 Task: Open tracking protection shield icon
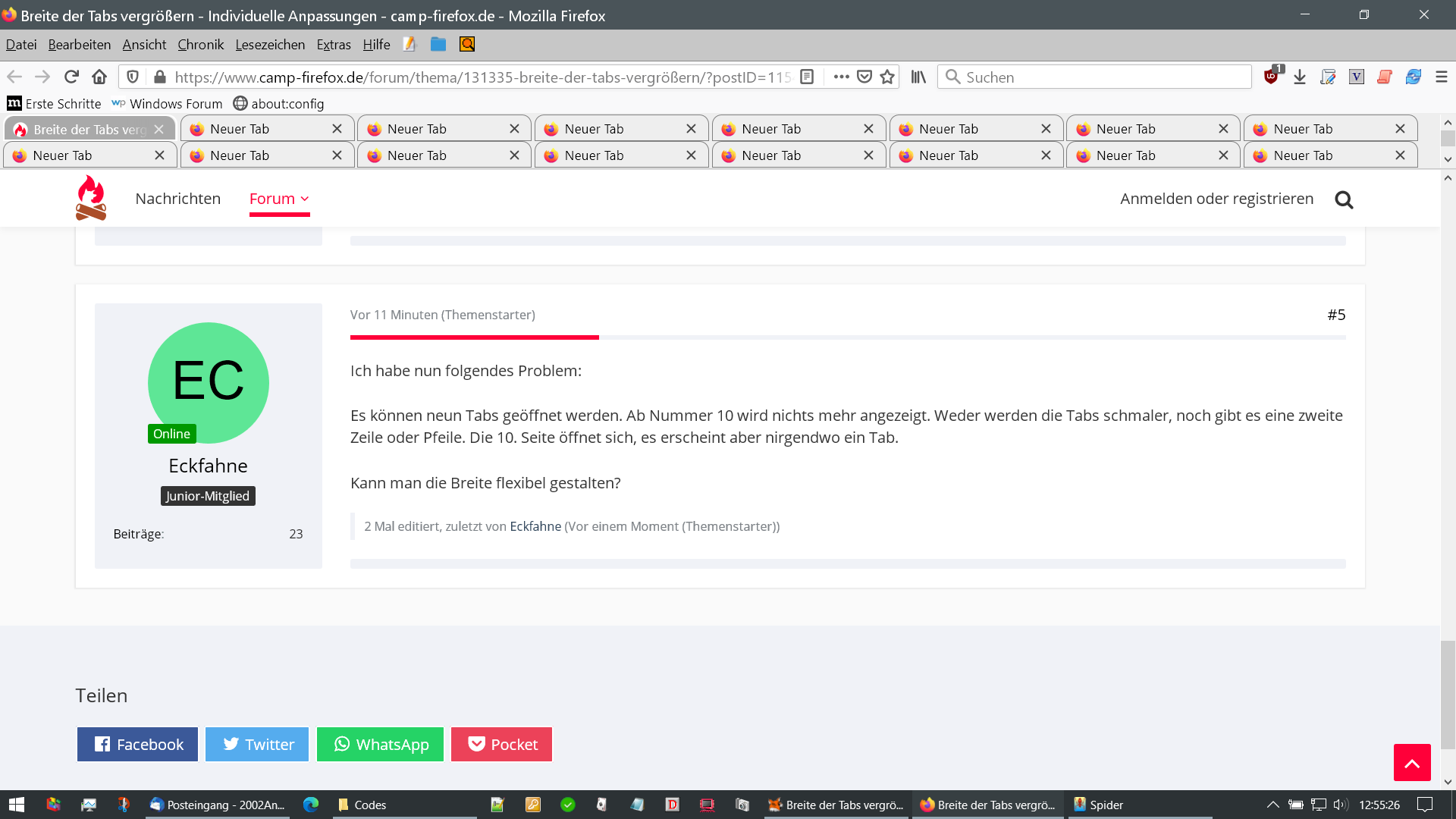click(133, 77)
